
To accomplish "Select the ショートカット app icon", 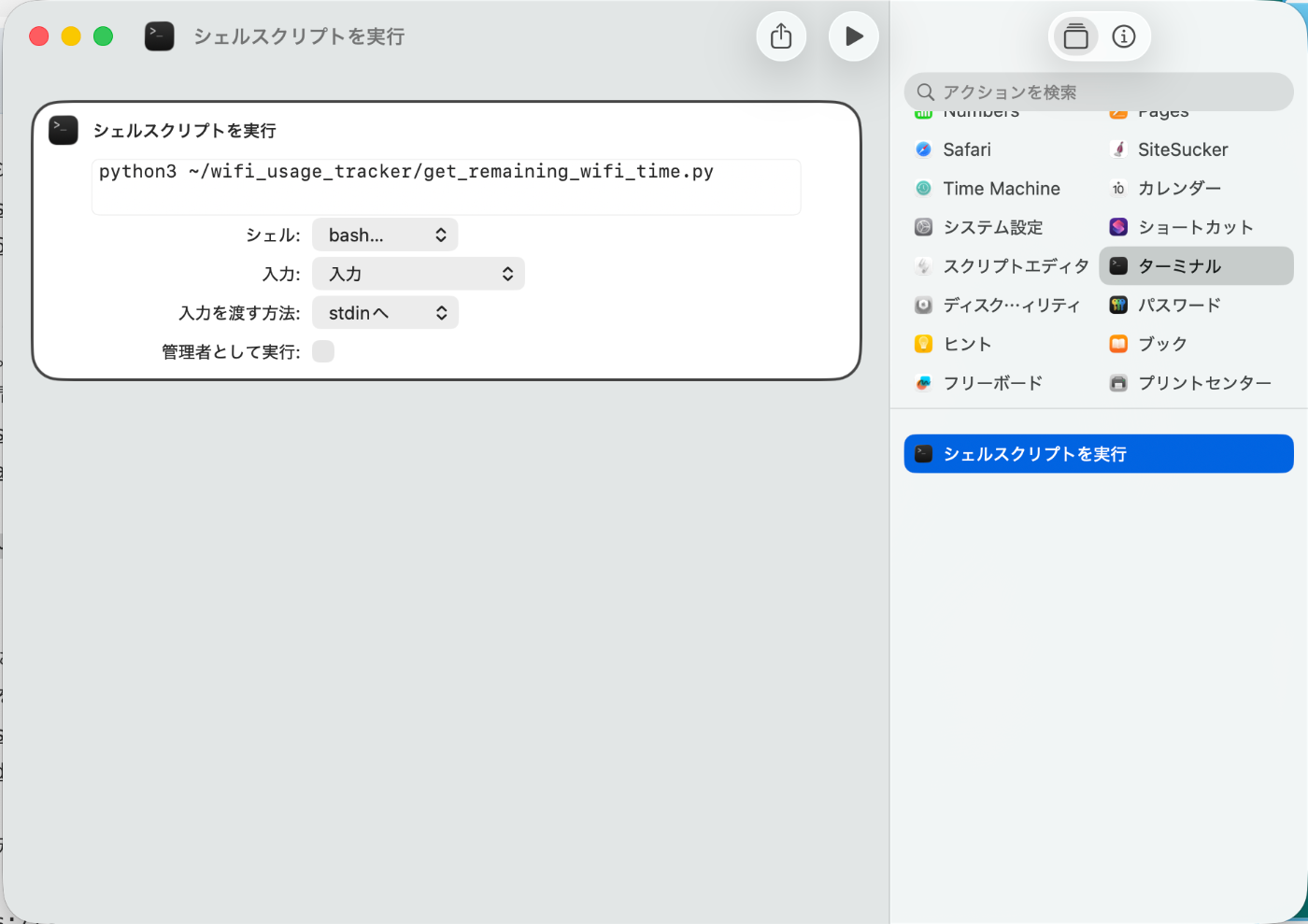I will (1118, 227).
